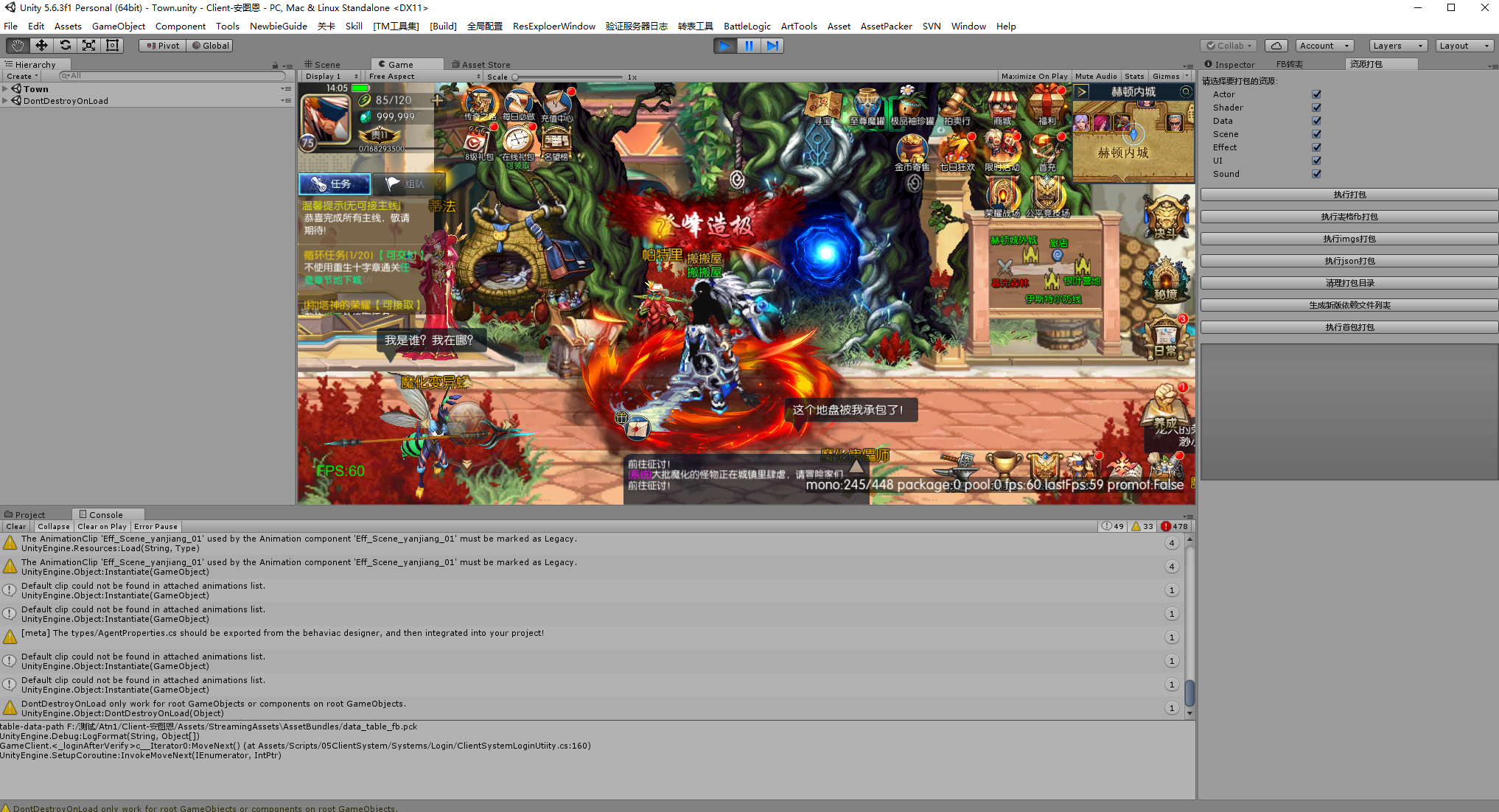Image resolution: width=1499 pixels, height=812 pixels.
Task: Click the player avatar portrait in game
Action: click(x=325, y=120)
